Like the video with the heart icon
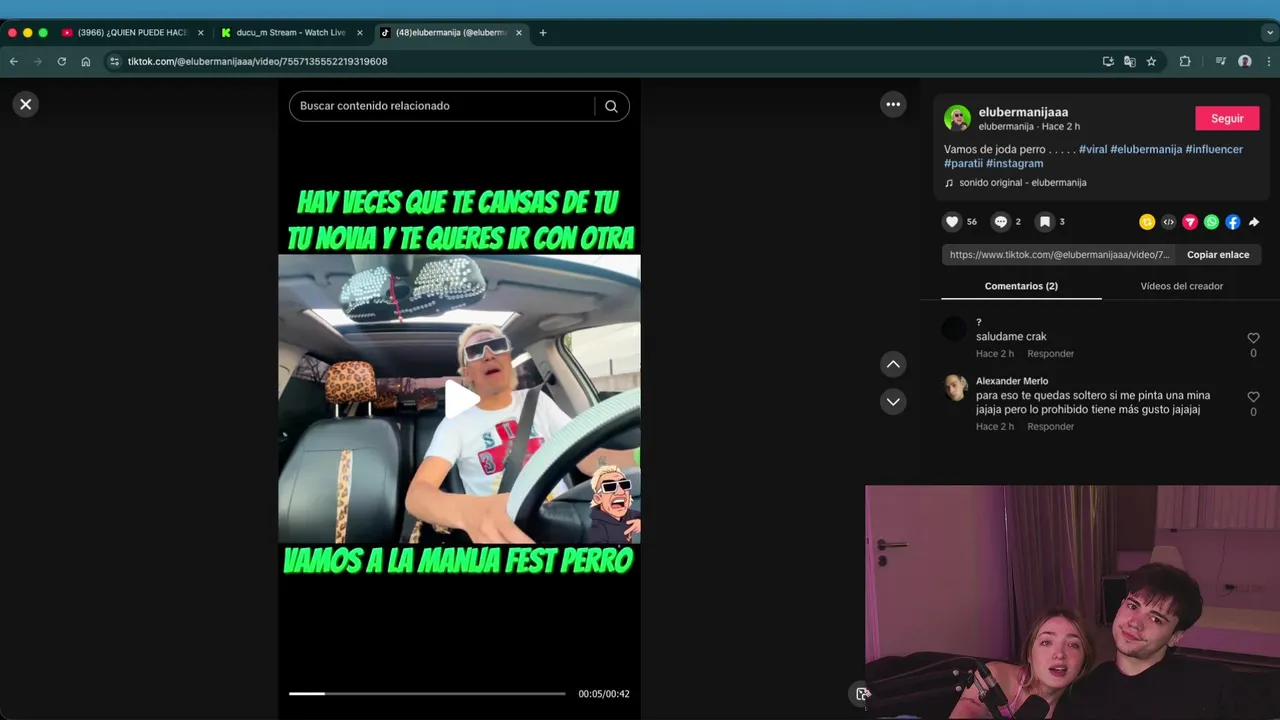 pyautogui.click(x=952, y=222)
